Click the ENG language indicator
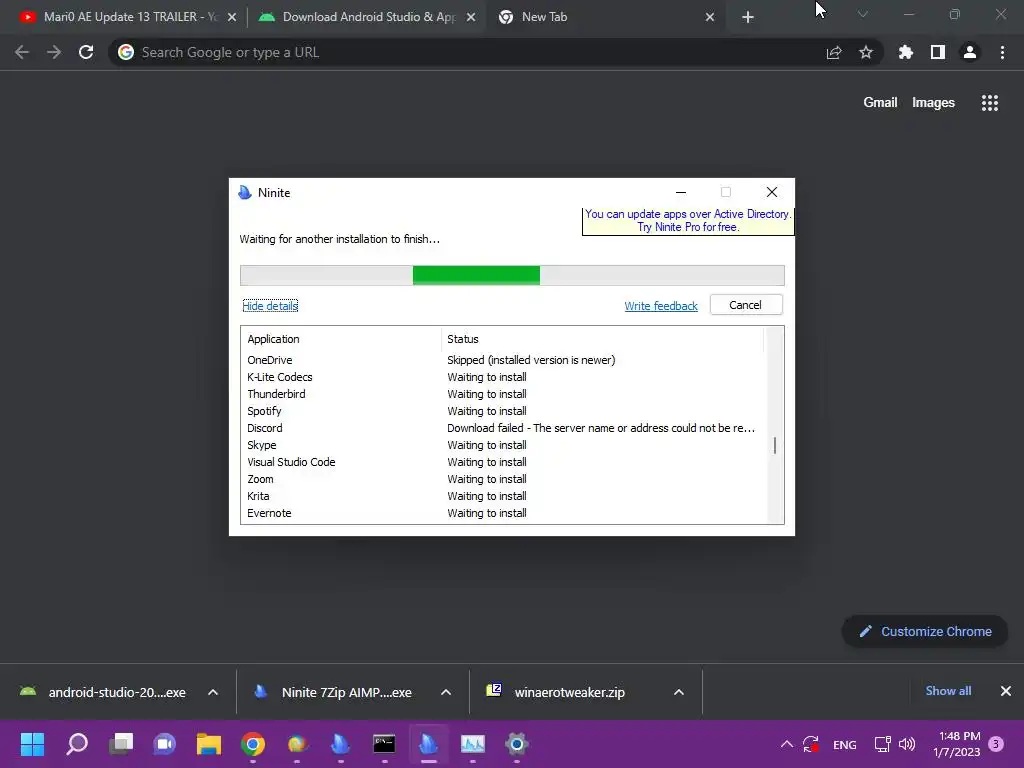 coord(844,744)
